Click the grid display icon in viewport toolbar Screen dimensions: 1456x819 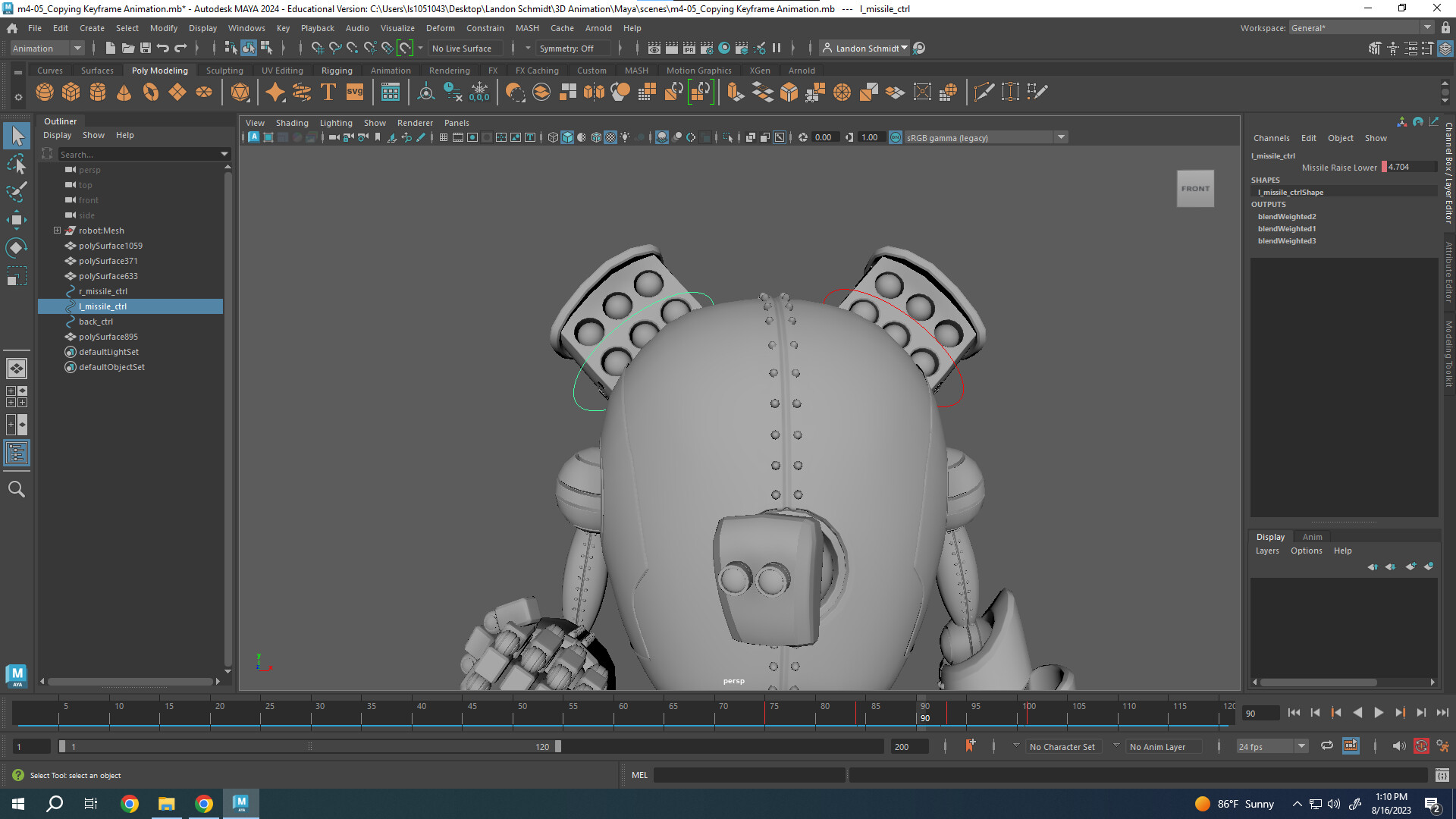tap(444, 137)
